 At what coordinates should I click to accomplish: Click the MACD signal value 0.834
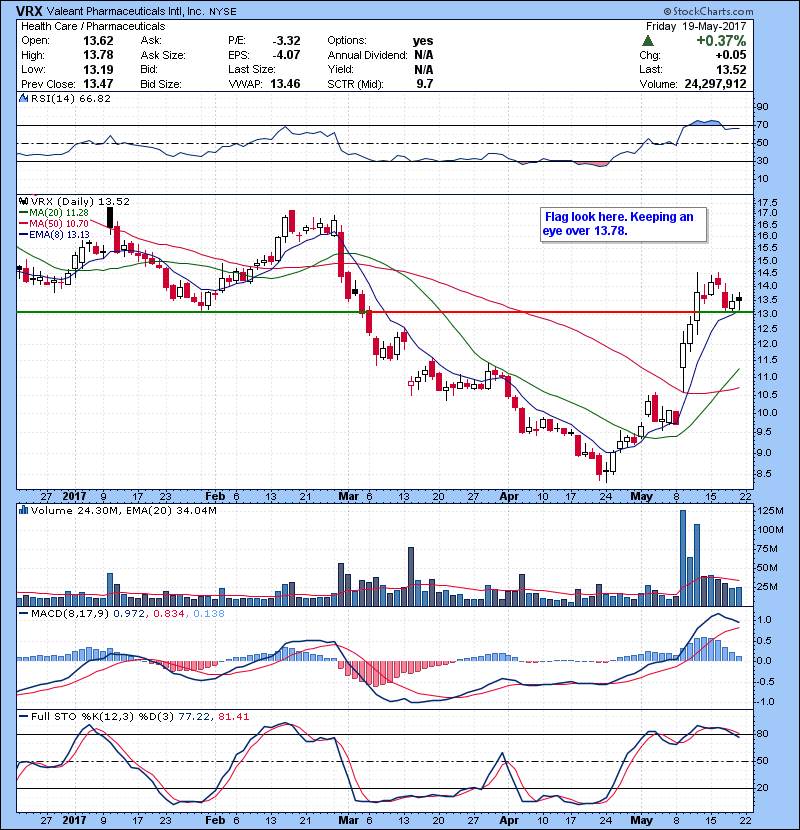click(168, 614)
